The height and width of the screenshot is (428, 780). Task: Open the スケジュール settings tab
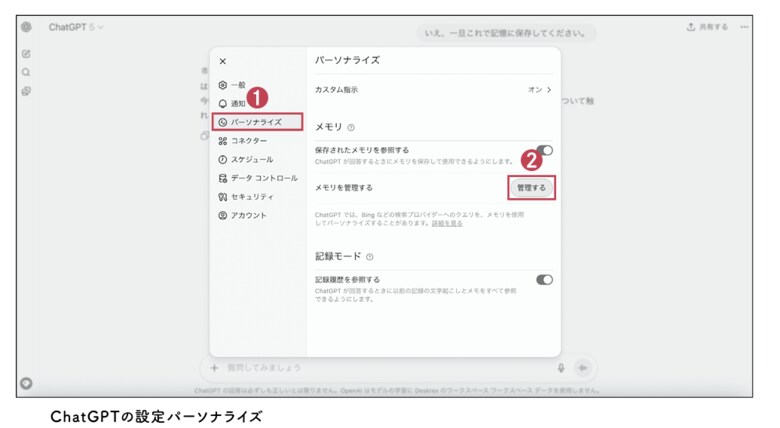pyautogui.click(x=246, y=159)
